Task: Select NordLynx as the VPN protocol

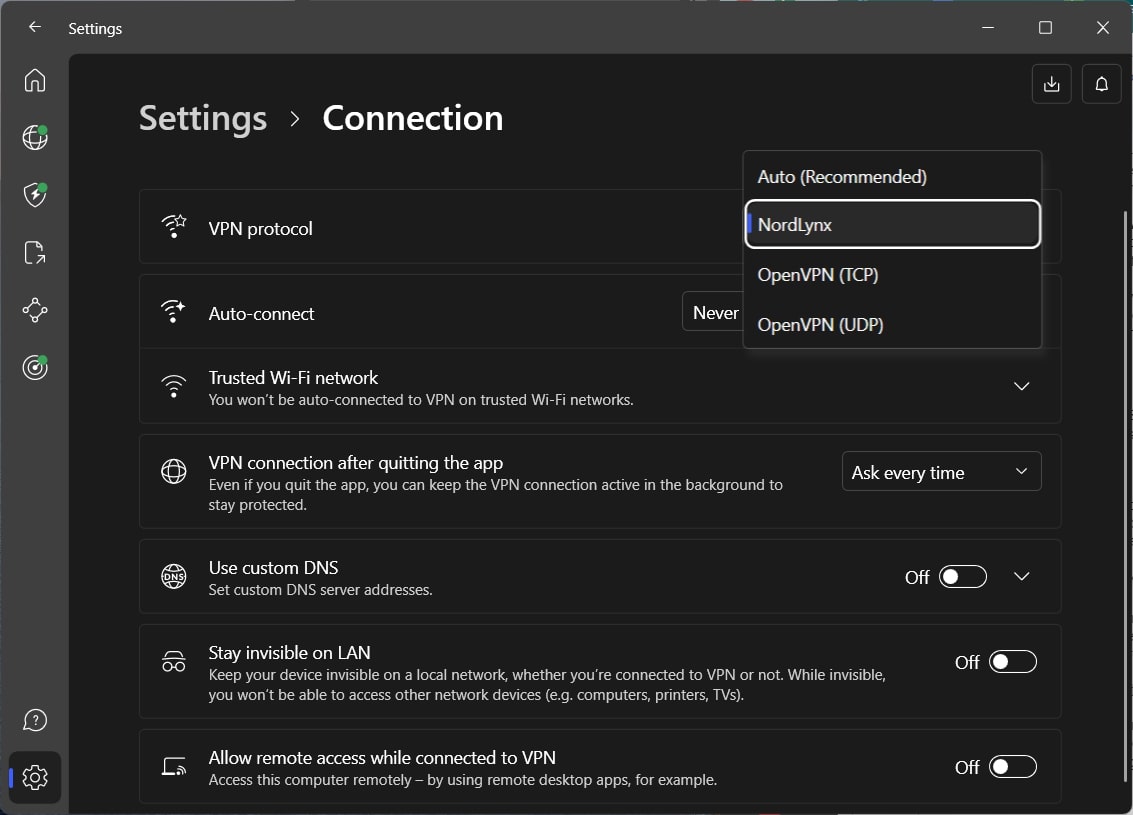Action: 891,224
